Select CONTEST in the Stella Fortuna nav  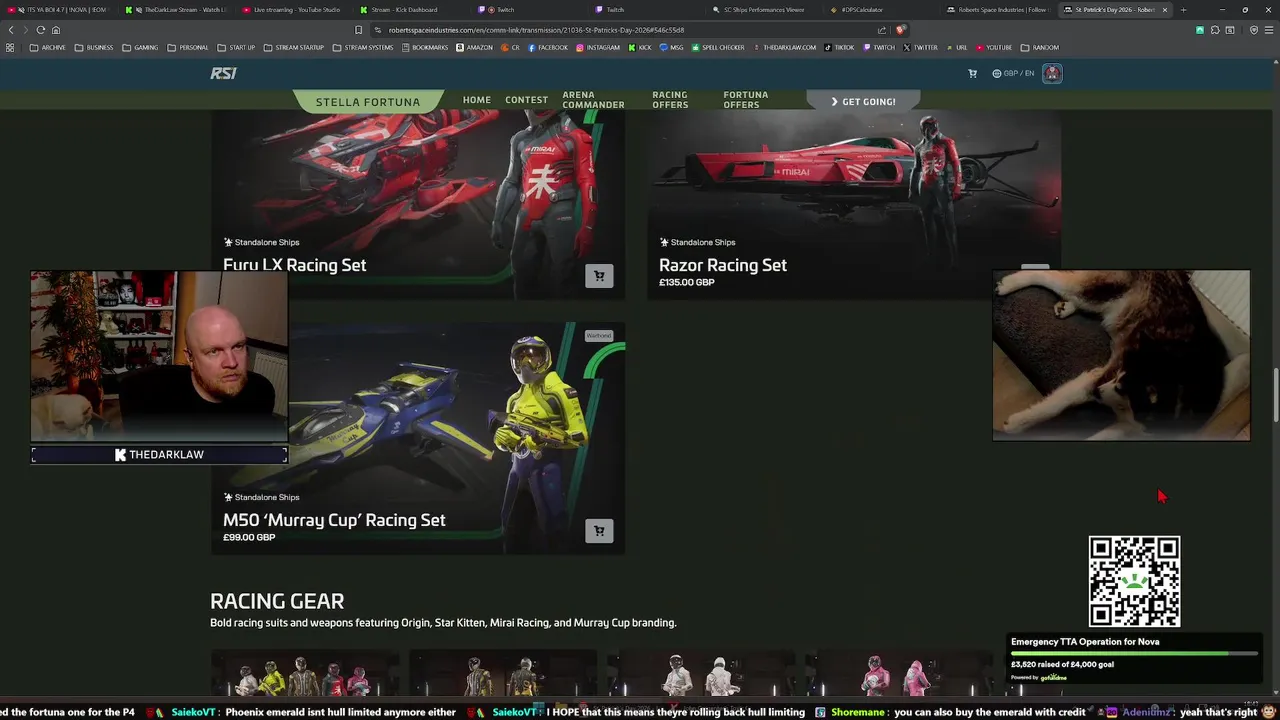coord(526,100)
